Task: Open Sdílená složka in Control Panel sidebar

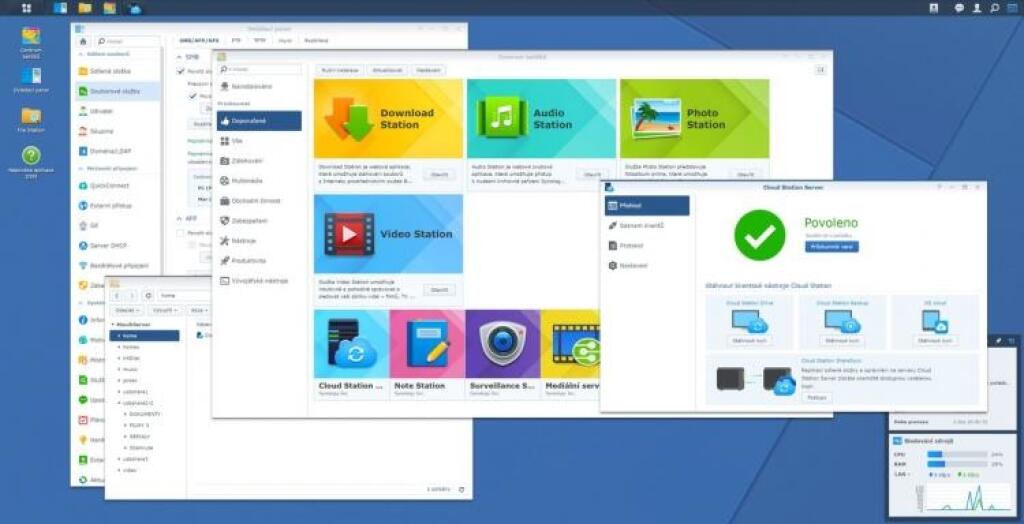Action: click(x=118, y=71)
